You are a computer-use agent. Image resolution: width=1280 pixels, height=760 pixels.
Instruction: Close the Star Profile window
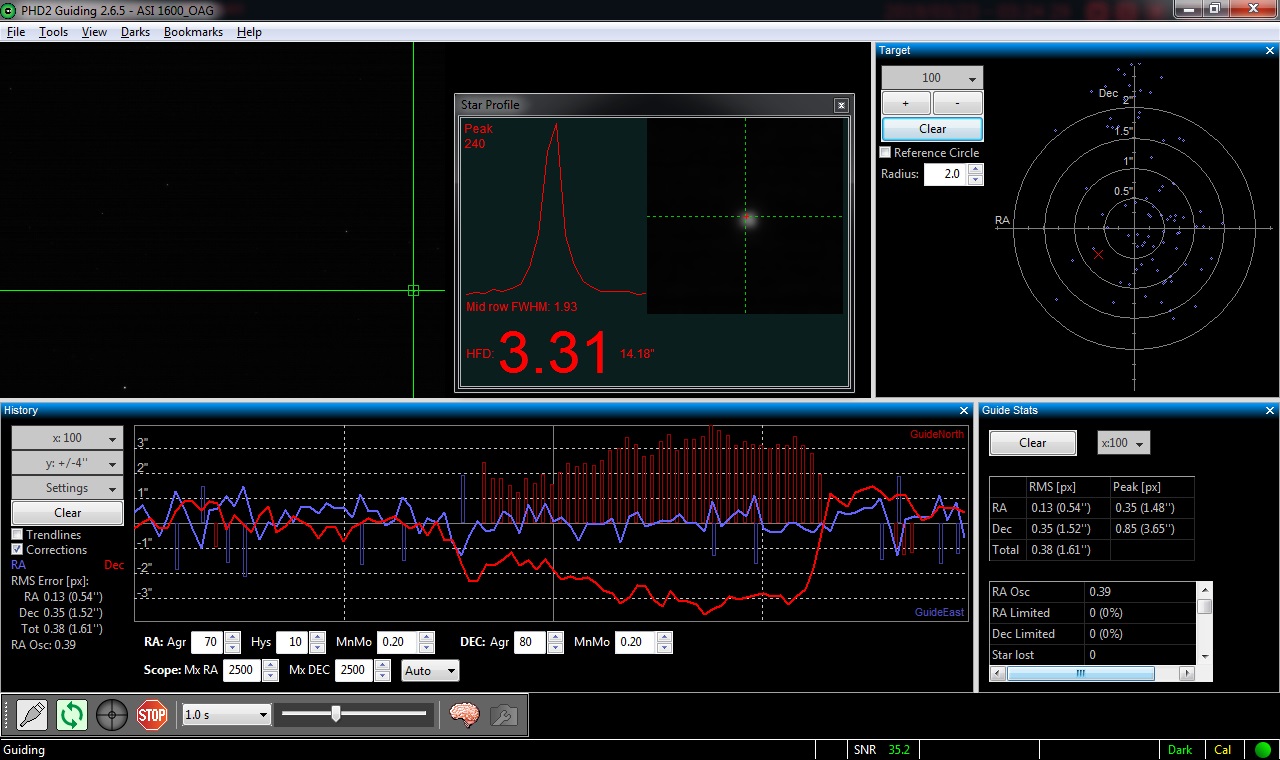842,105
